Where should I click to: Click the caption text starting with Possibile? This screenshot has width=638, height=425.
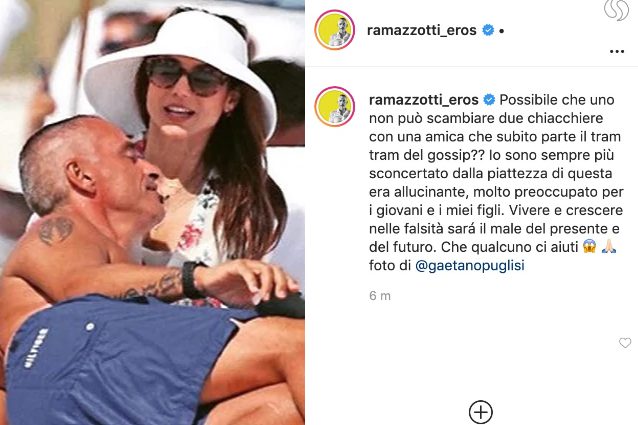point(496,173)
